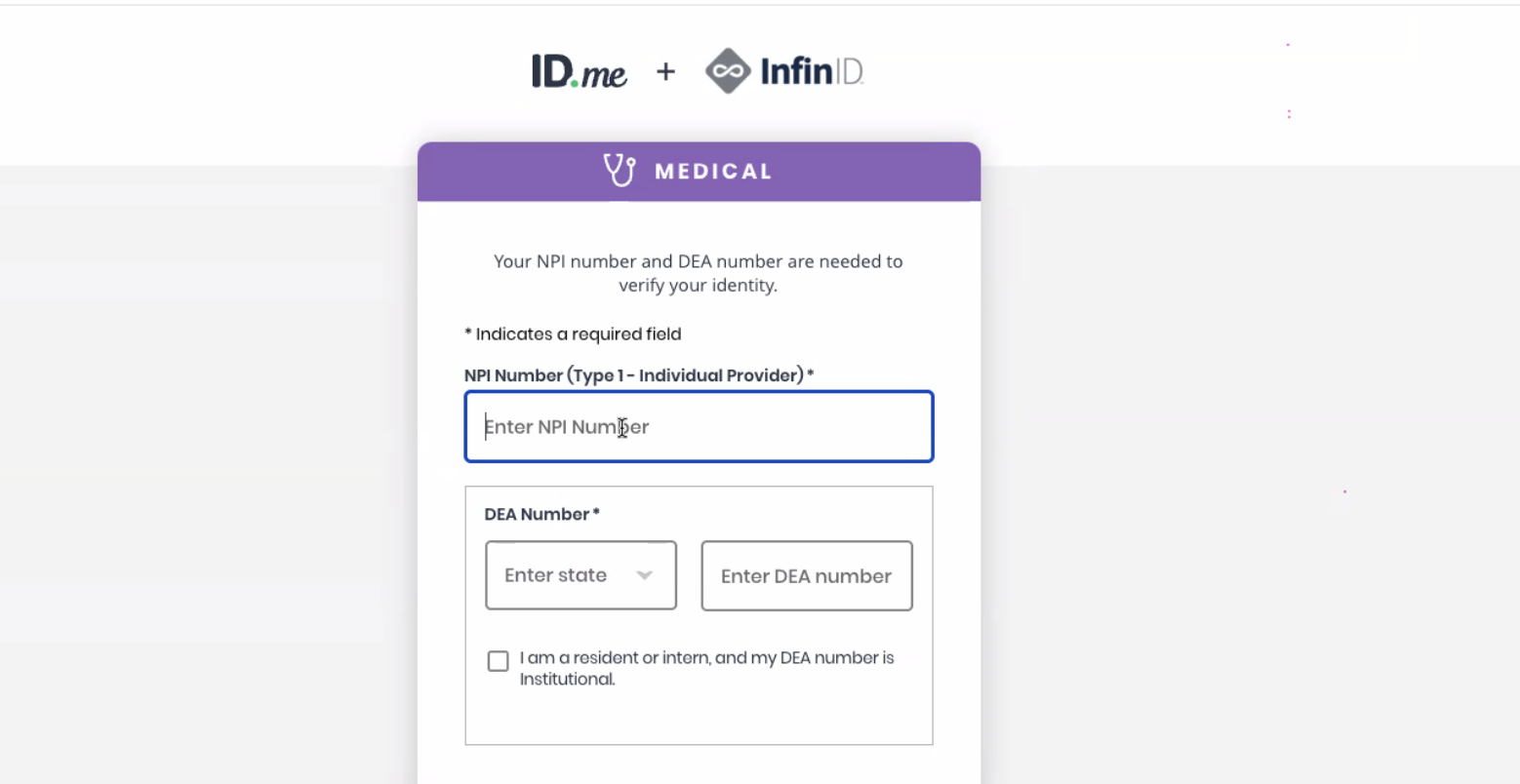Expand the state list using the chevron arrow

pos(644,575)
